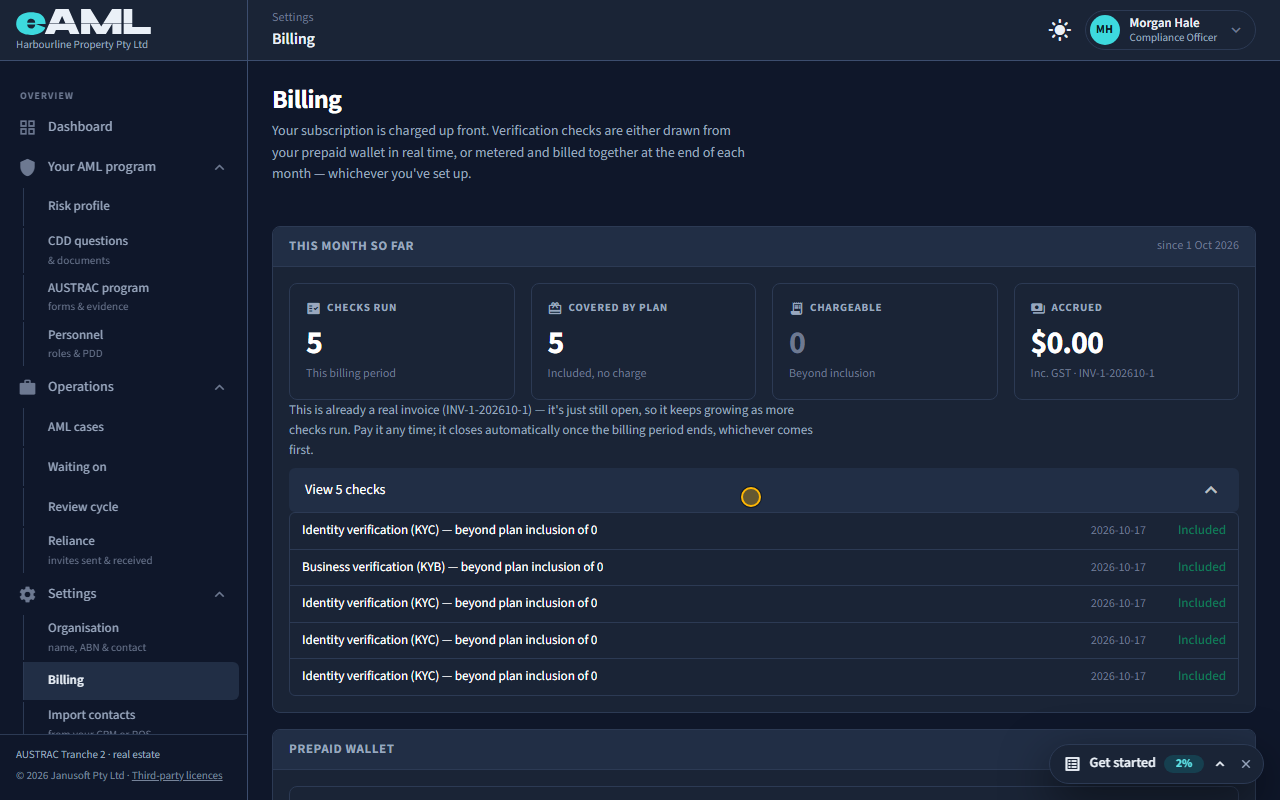The width and height of the screenshot is (1280, 800).
Task: Click the 'since 1 Oct 2026' text
Action: 1198,246
